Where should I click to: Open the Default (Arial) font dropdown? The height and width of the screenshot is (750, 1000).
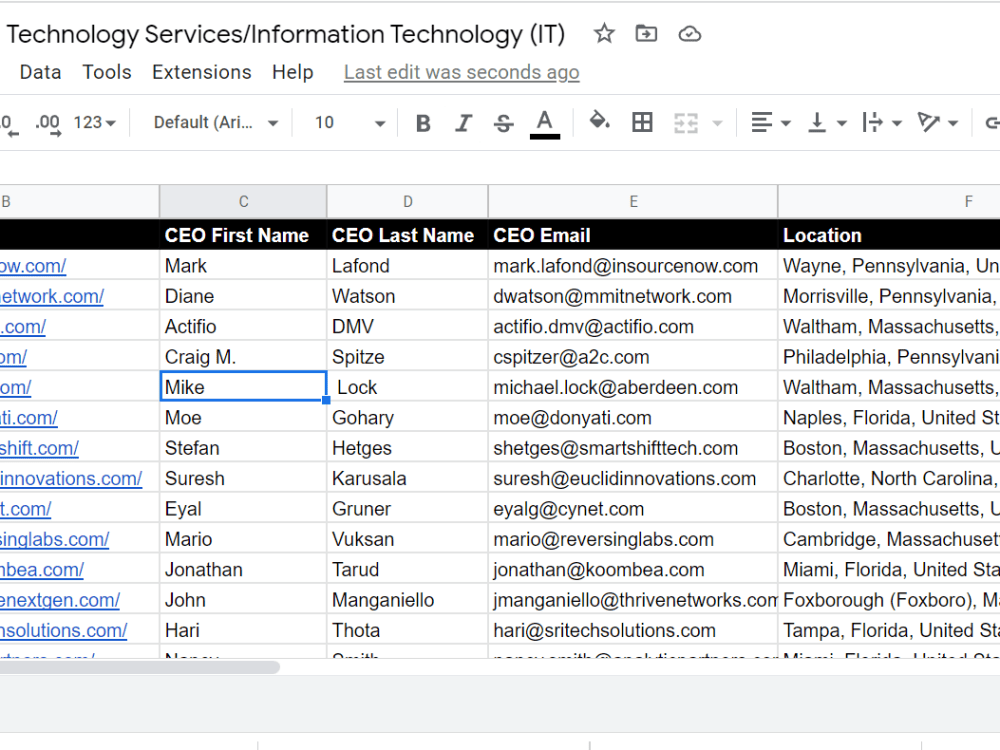click(216, 122)
